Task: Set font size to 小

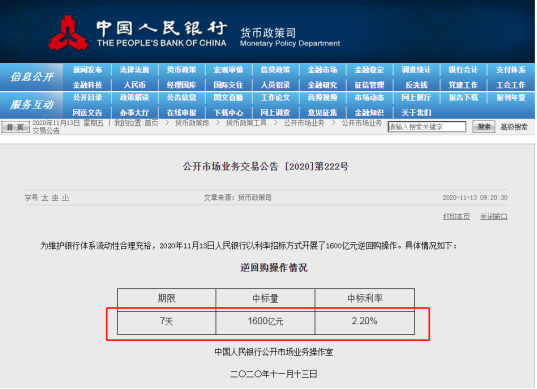Action: click(65, 198)
